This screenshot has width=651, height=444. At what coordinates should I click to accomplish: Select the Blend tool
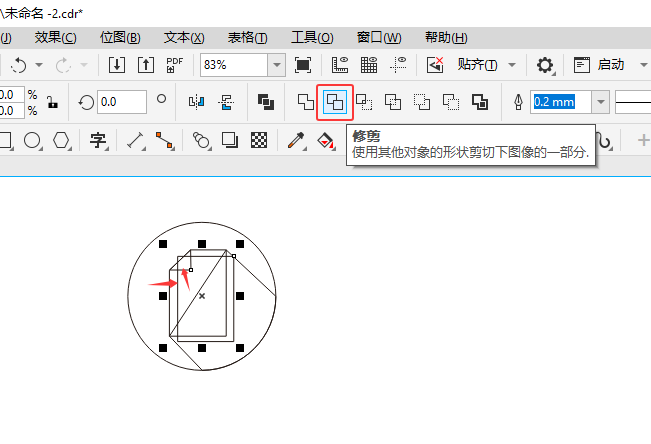[x=201, y=140]
